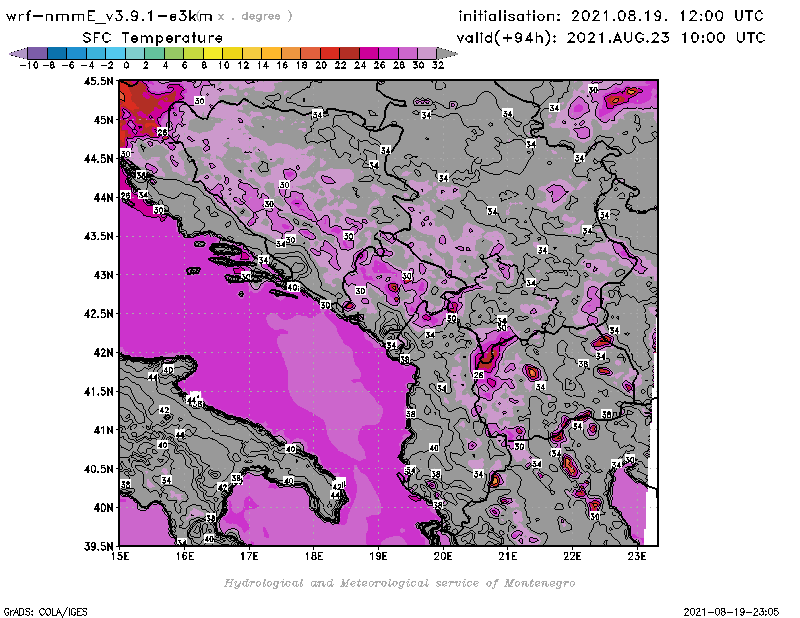Select the magenta swatch between 24 and 26
The height and width of the screenshot is (618, 800).
[x=369, y=53]
